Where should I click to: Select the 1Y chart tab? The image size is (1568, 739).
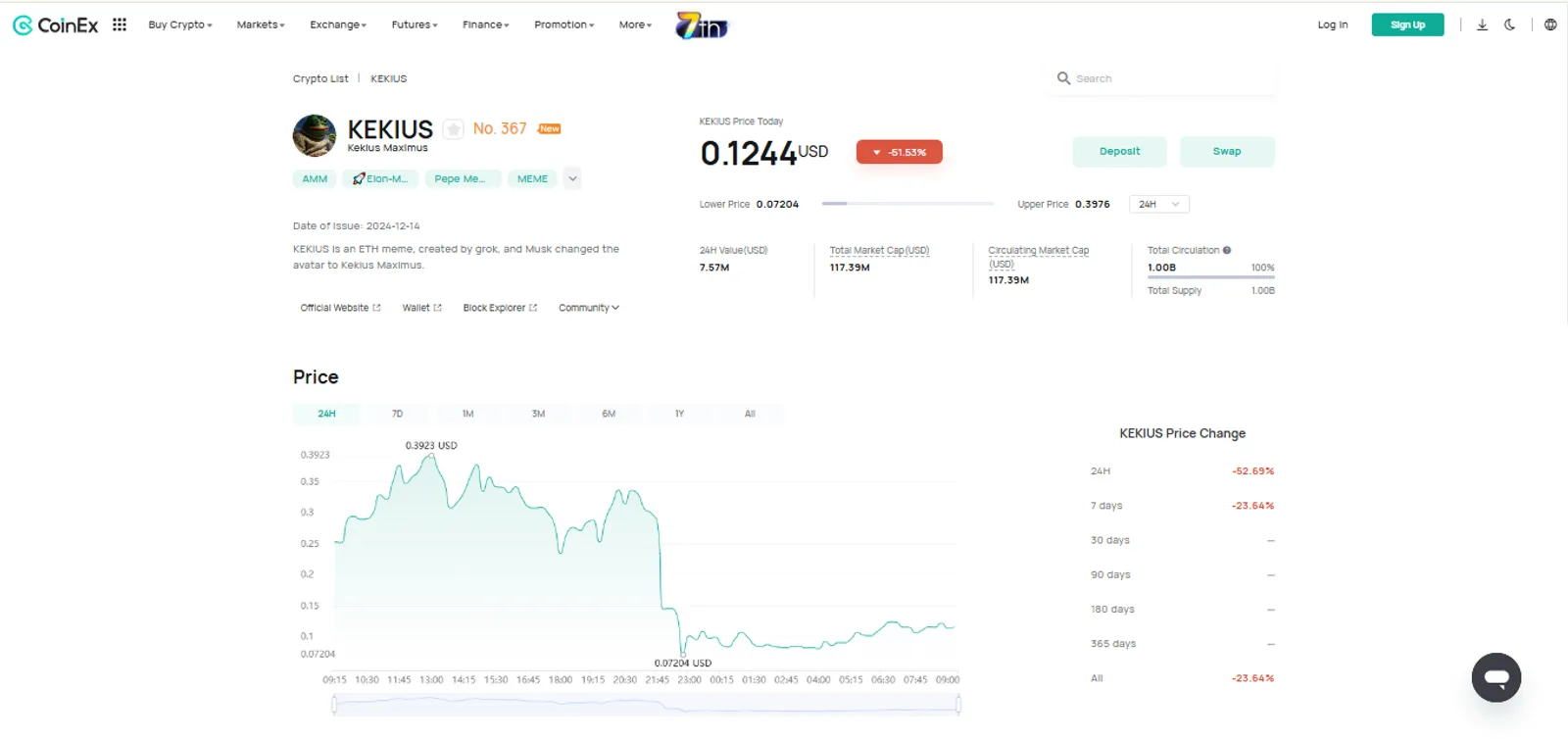679,414
